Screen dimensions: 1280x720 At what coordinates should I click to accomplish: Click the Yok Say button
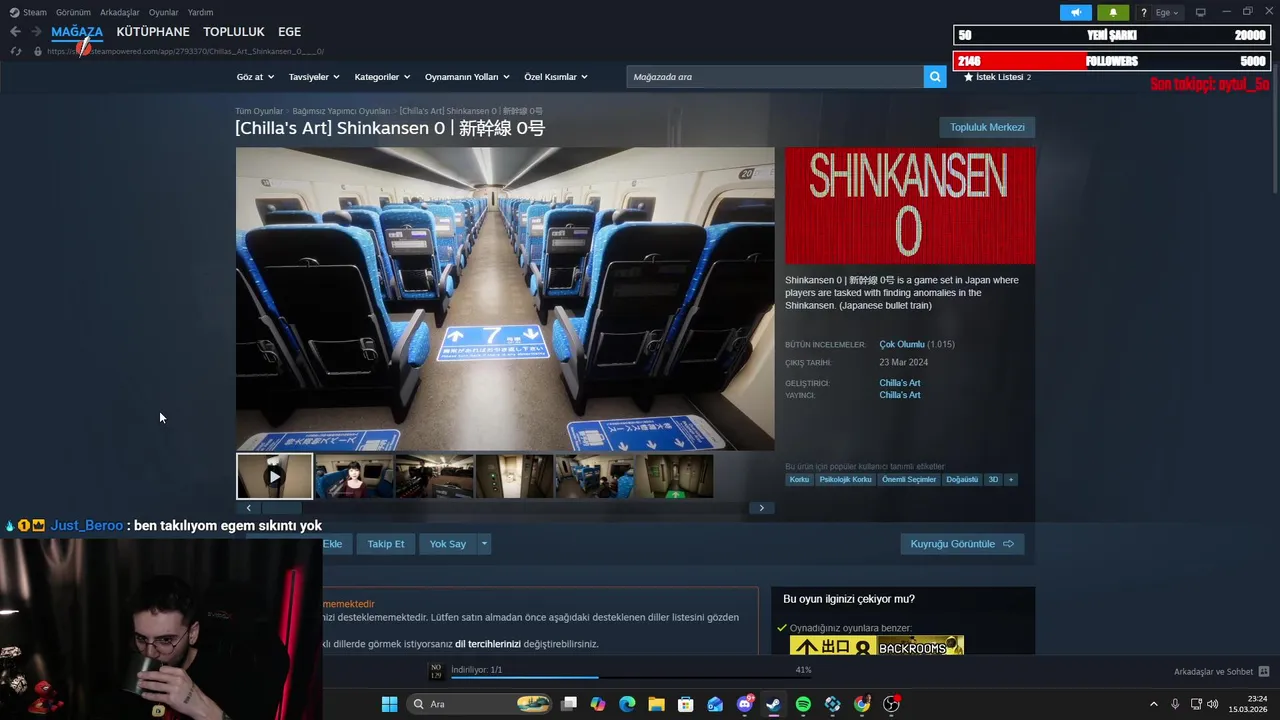click(x=448, y=544)
